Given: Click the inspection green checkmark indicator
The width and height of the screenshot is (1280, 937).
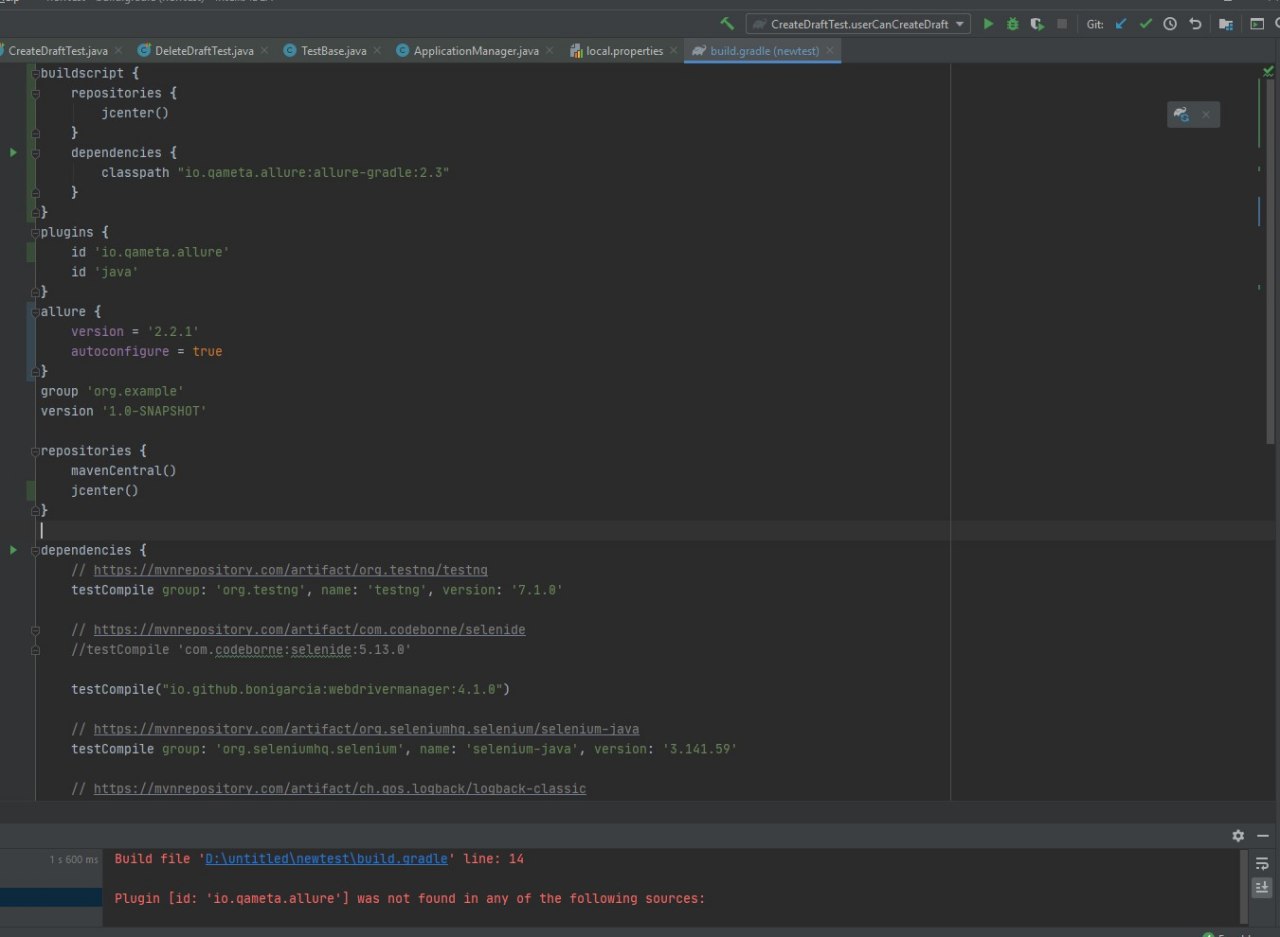Looking at the screenshot, I should coord(1268,71).
